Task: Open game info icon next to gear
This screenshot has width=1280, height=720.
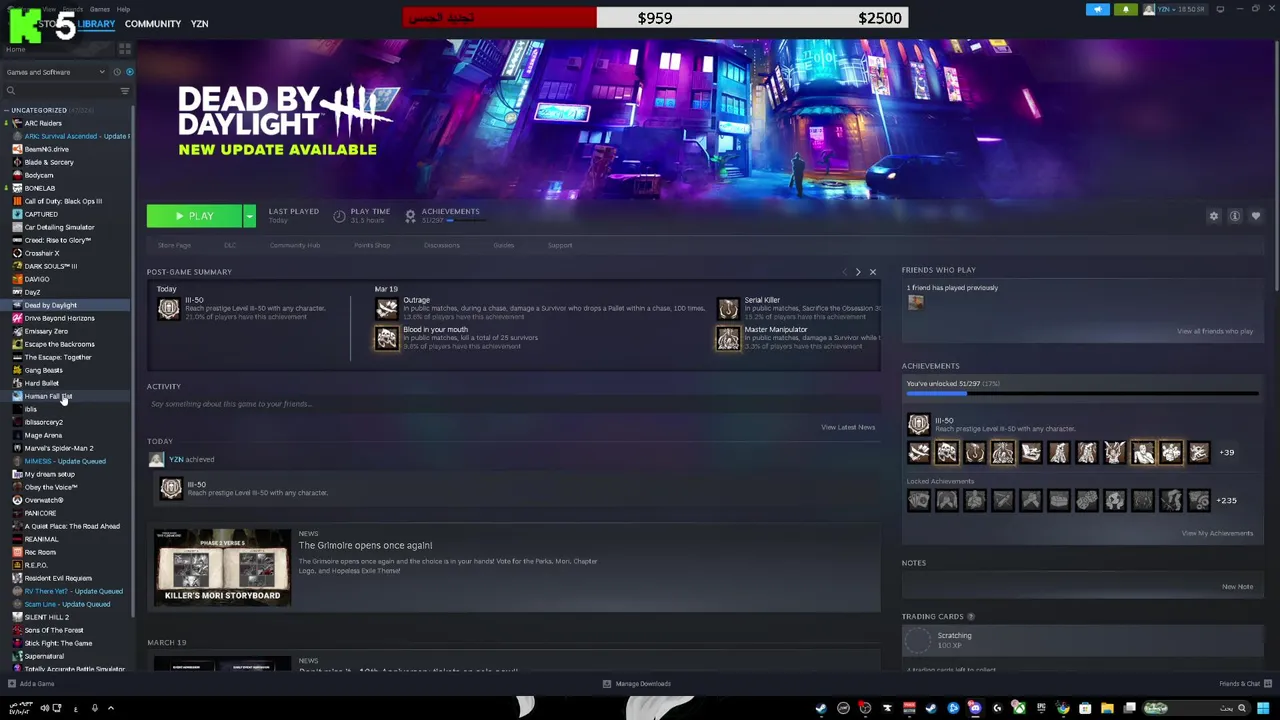Action: [1235, 216]
